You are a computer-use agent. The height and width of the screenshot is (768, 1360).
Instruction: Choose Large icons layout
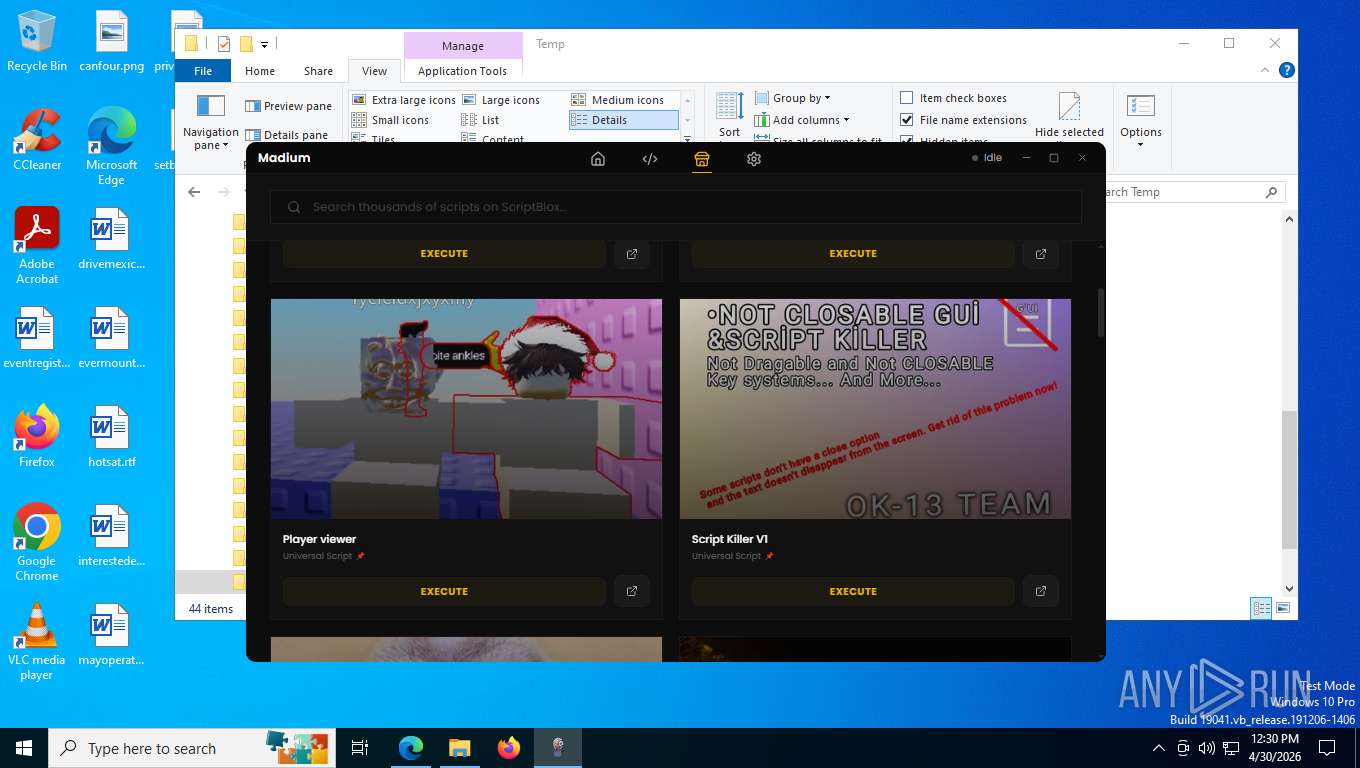501,100
